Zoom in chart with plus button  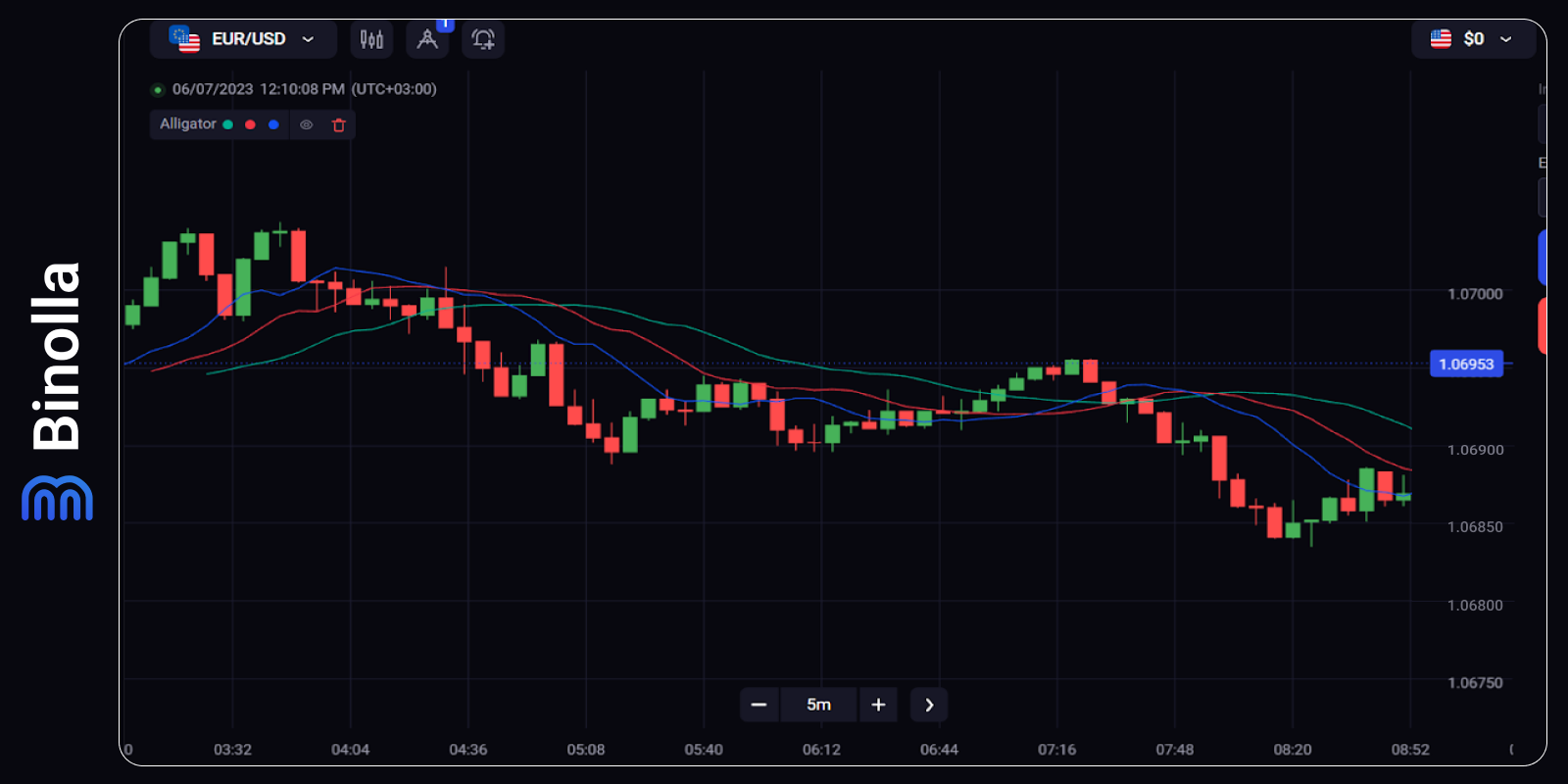click(878, 705)
